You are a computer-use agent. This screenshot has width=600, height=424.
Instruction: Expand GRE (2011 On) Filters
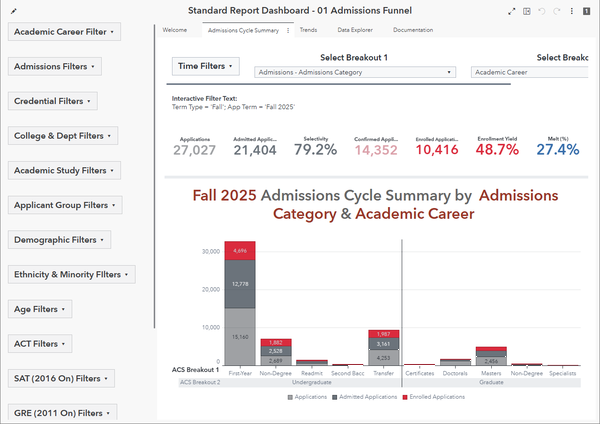pos(62,413)
